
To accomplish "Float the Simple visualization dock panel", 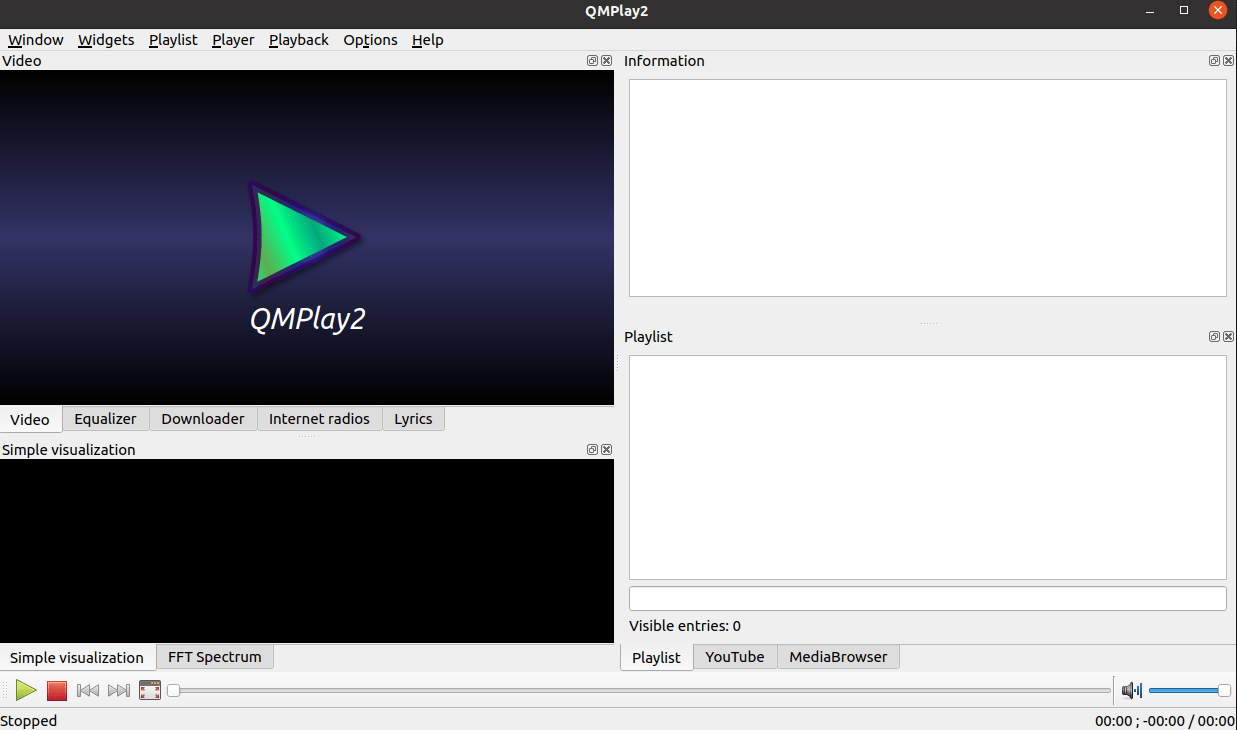I will [x=593, y=450].
